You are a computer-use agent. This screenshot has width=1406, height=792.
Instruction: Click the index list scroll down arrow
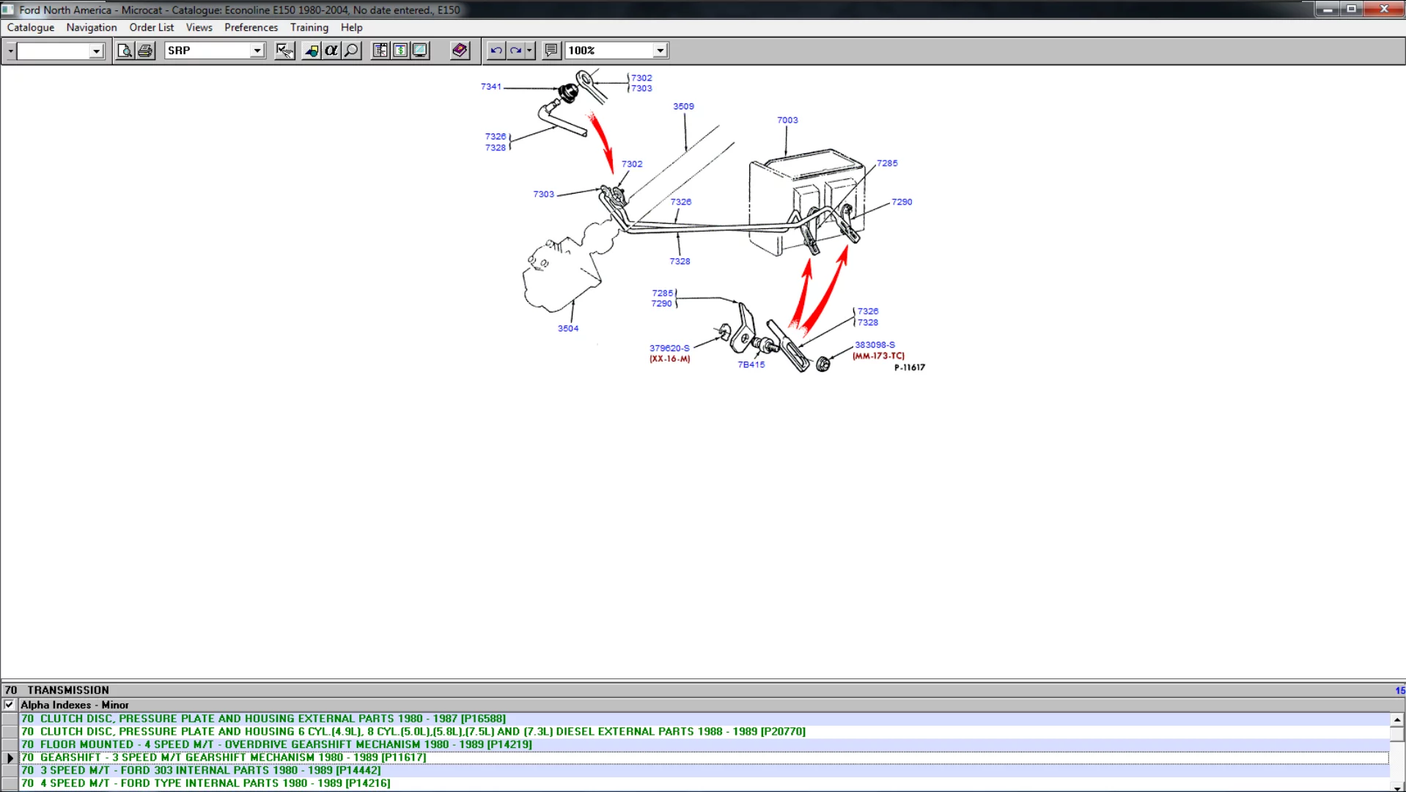(1397, 787)
